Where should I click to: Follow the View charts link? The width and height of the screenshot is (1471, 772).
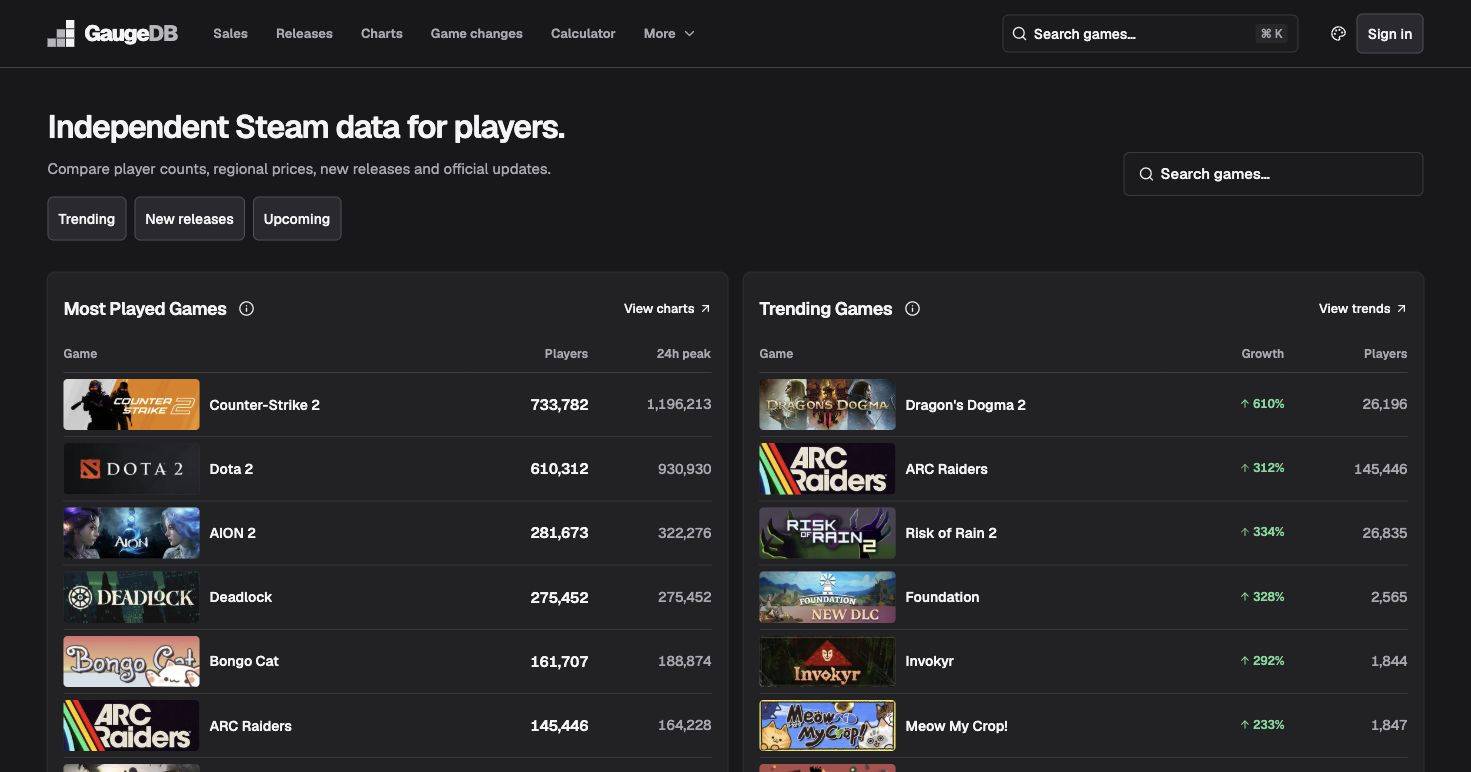tap(667, 309)
